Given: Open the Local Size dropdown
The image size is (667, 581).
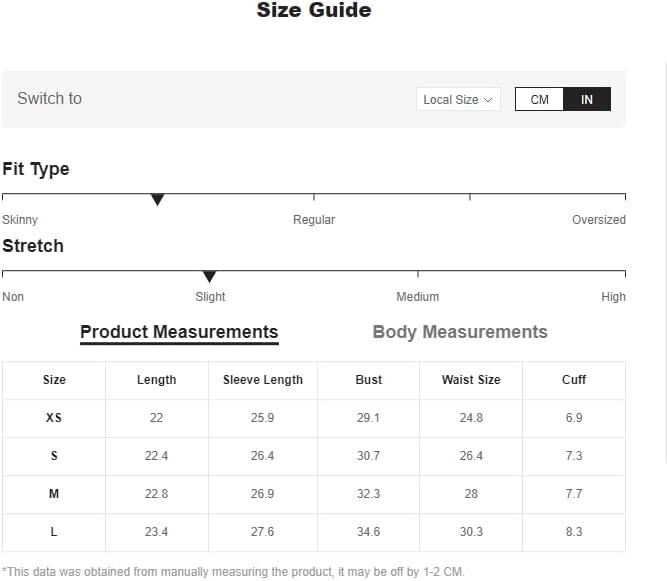Looking at the screenshot, I should tap(458, 99).
